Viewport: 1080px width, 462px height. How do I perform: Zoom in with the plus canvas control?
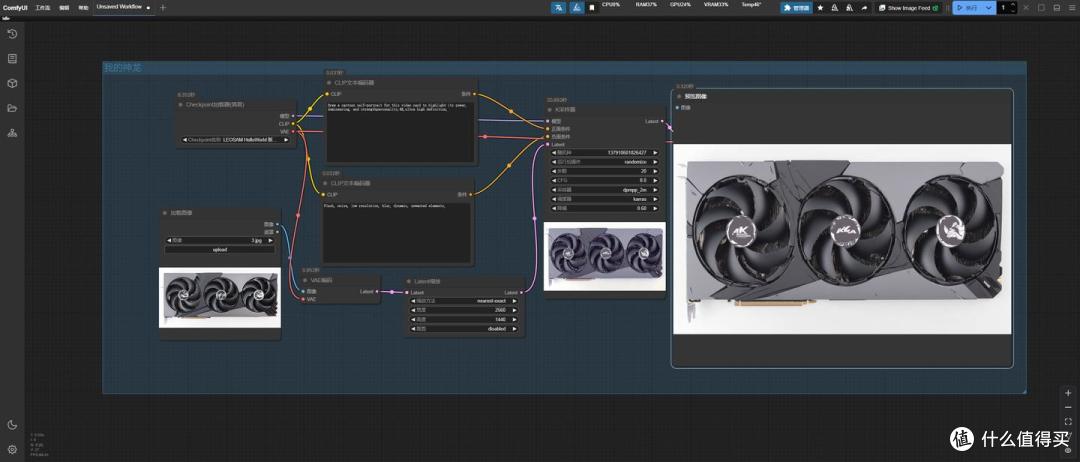pos(1068,393)
